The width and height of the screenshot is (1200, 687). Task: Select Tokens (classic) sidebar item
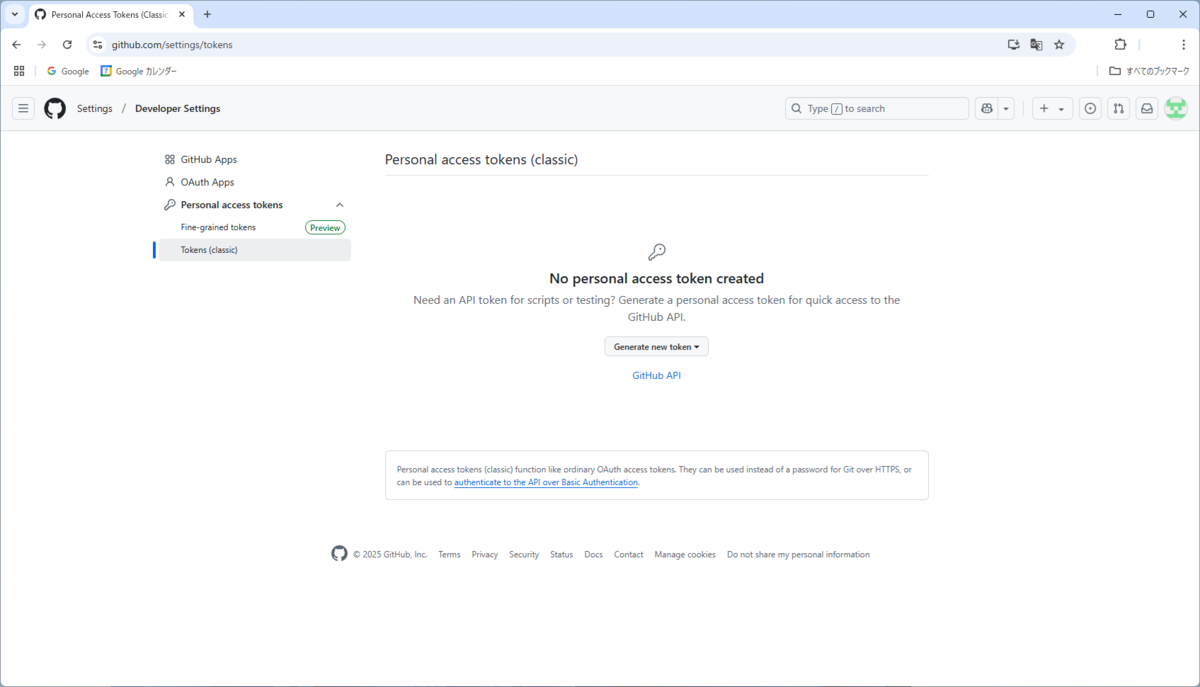tap(255, 250)
